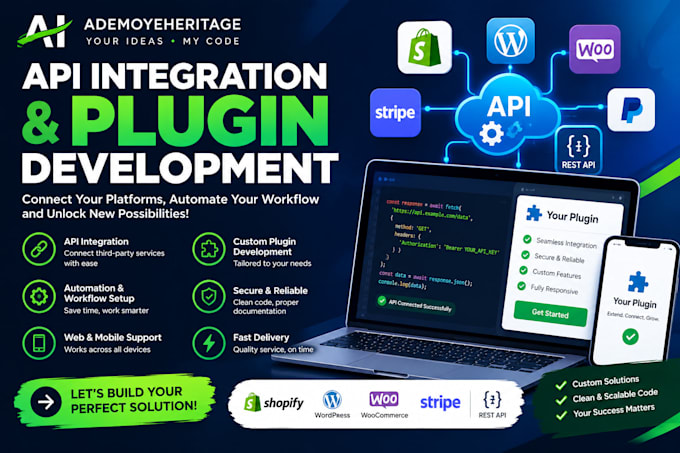The width and height of the screenshot is (680, 453).
Task: Click the puzzle piece Custom Plugin Development icon
Action: (209, 249)
